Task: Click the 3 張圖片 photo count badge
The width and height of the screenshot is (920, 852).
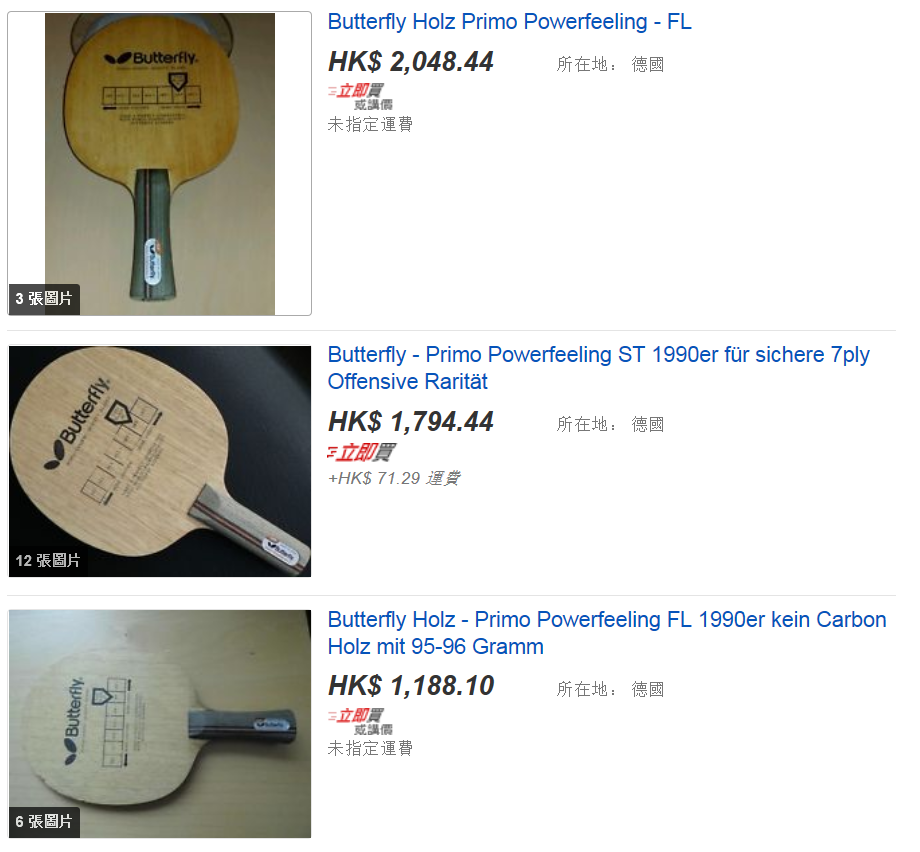Action: click(44, 299)
